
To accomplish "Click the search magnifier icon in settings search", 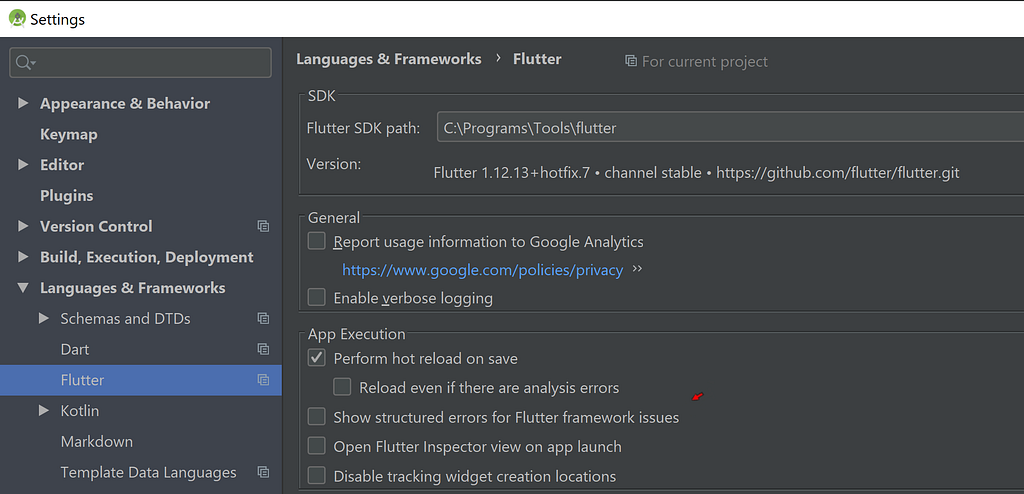I will click(24, 63).
